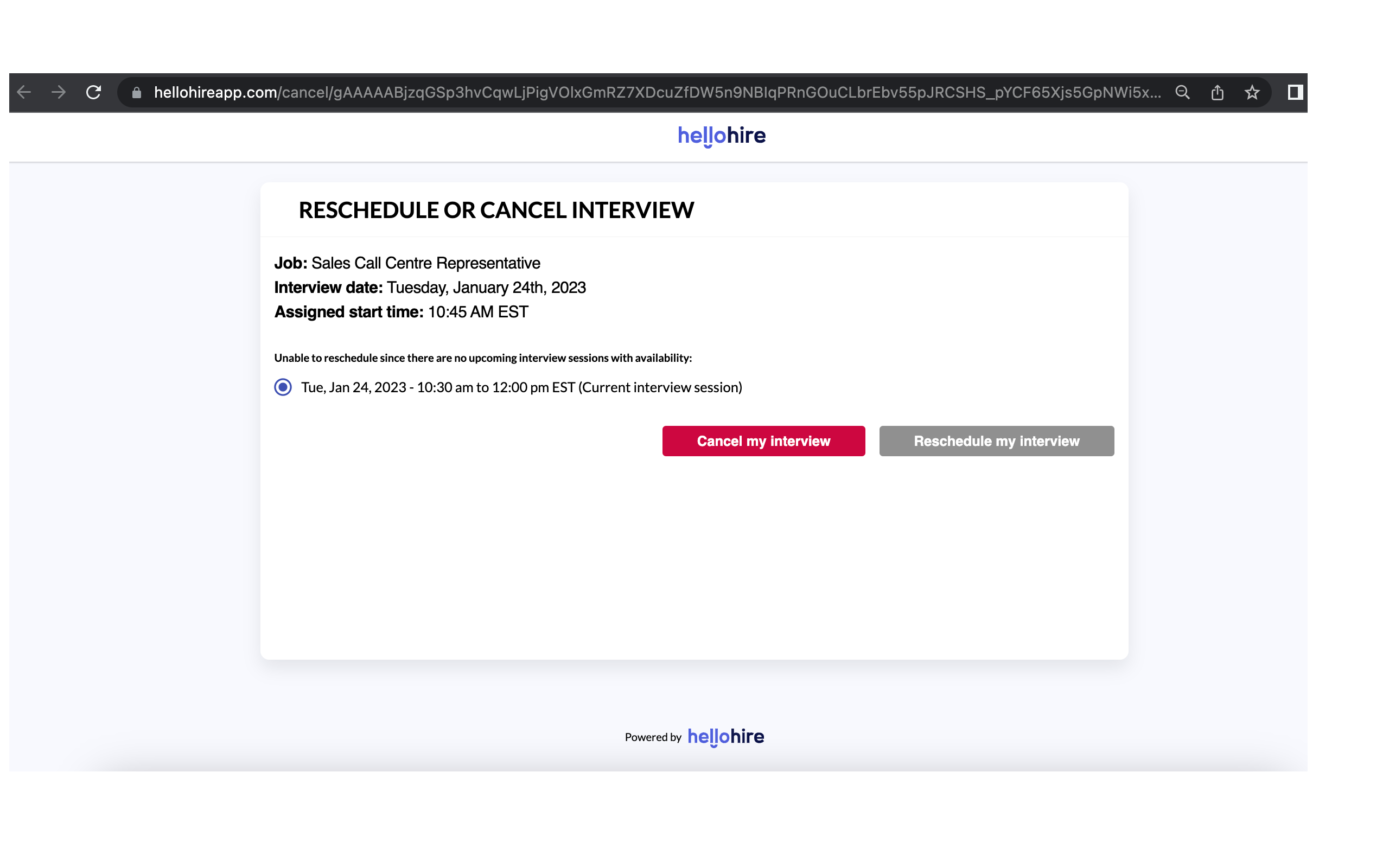This screenshot has height=868, width=1389.
Task: Click the share page icon
Action: [1218, 92]
